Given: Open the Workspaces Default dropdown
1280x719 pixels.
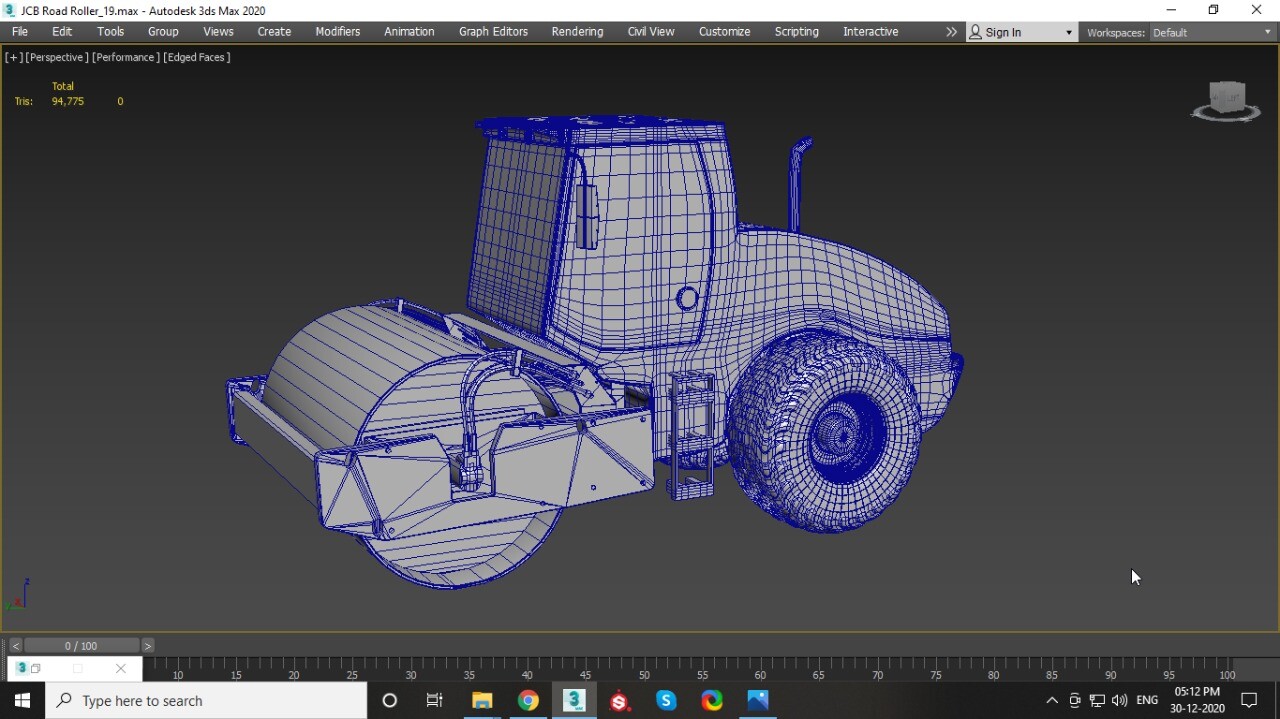Looking at the screenshot, I should point(1212,32).
